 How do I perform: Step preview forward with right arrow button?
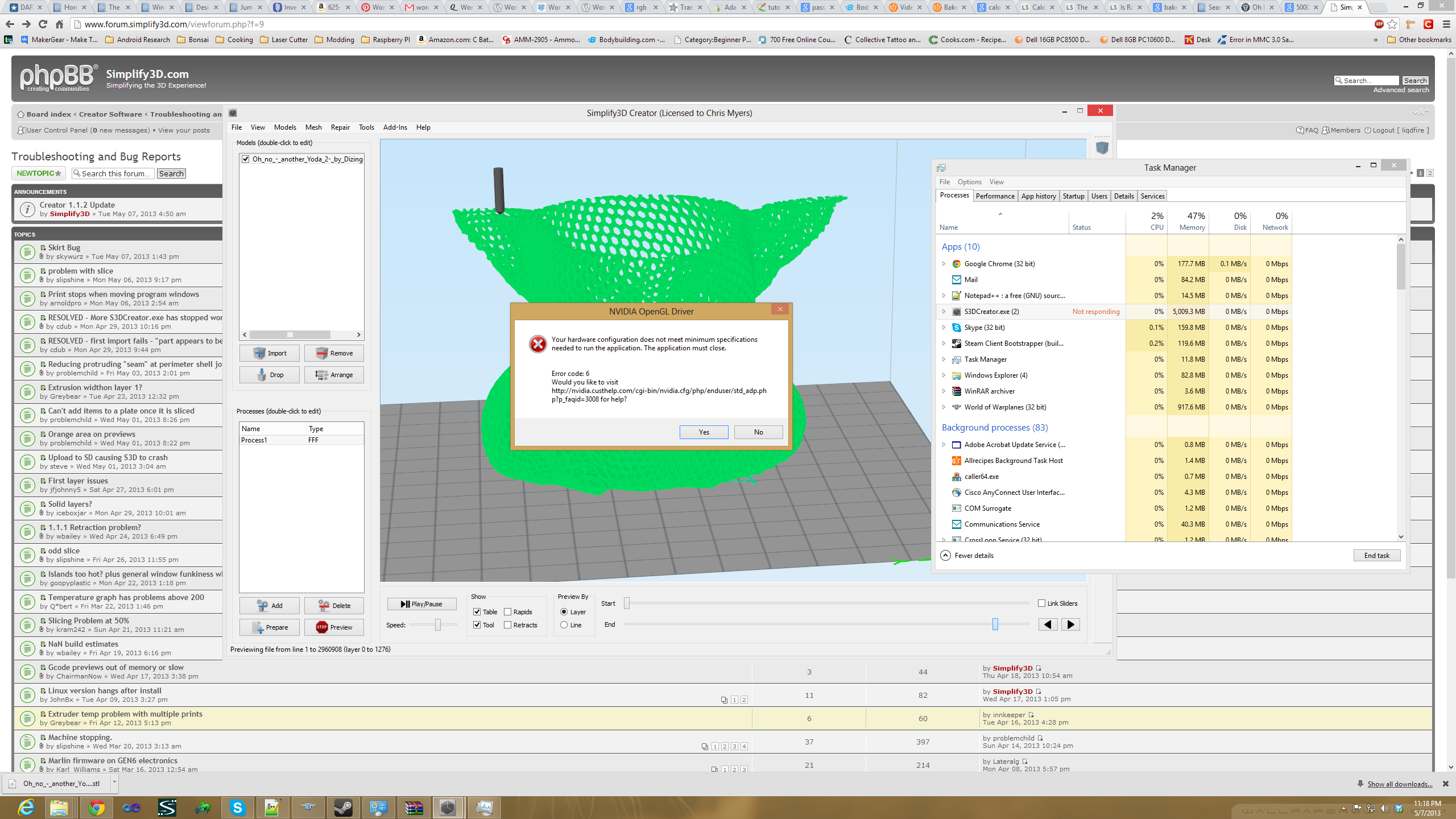[1070, 624]
